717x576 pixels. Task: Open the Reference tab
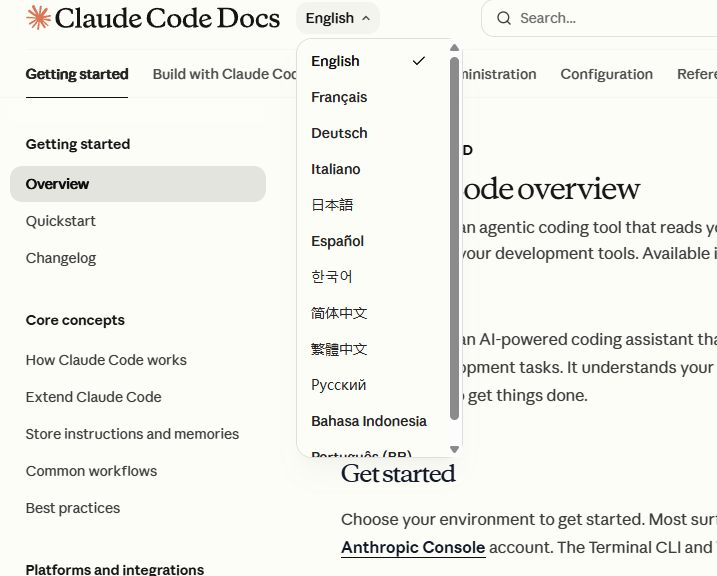[697, 74]
